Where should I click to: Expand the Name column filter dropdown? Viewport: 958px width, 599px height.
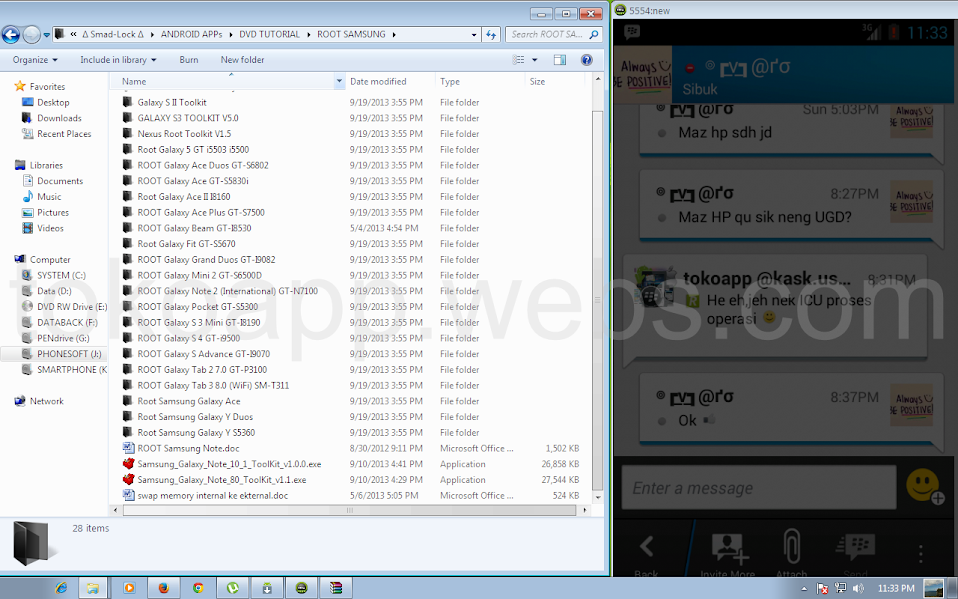(x=340, y=81)
